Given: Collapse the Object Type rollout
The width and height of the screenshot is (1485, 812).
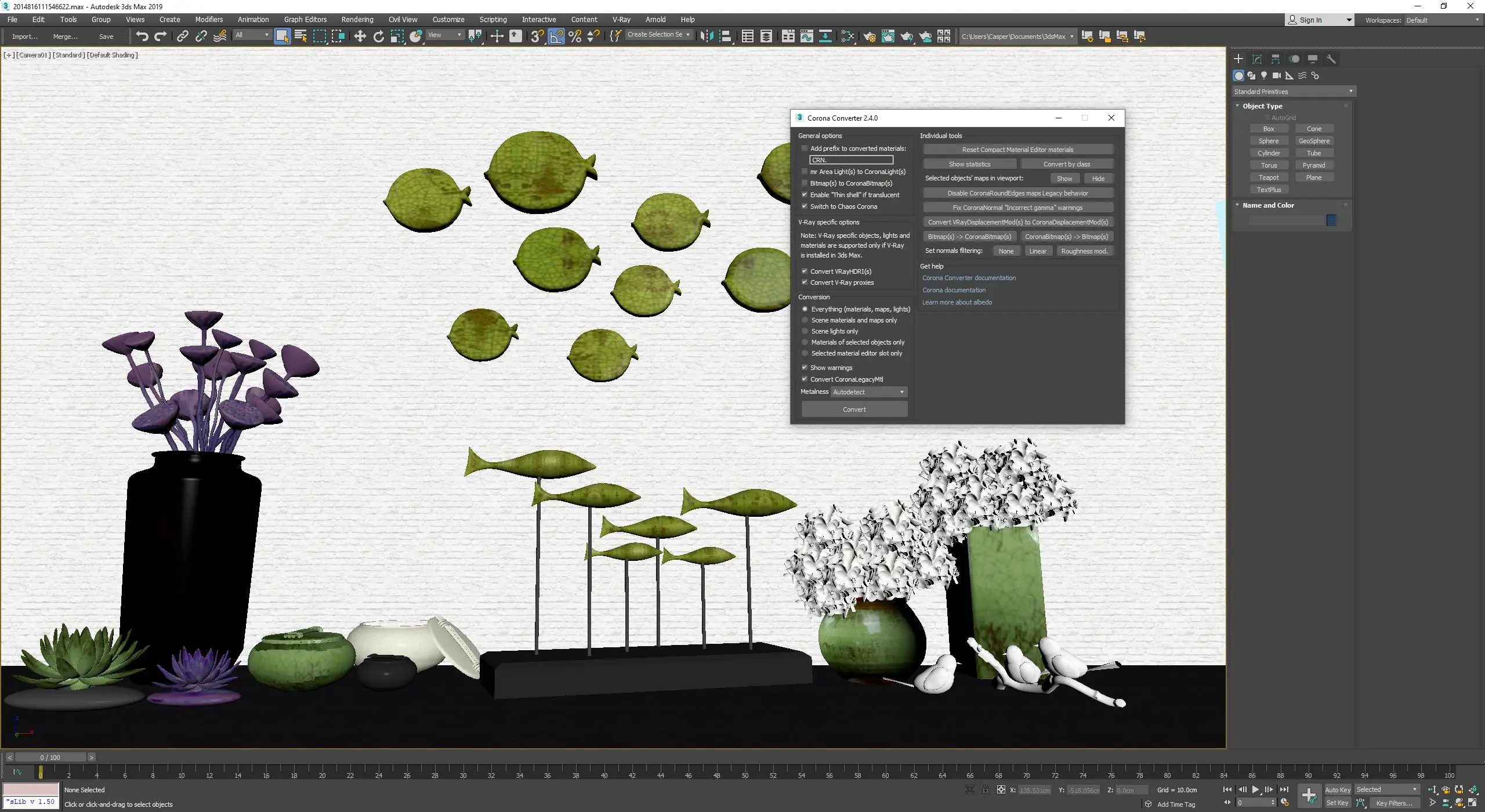Looking at the screenshot, I should 1262,106.
